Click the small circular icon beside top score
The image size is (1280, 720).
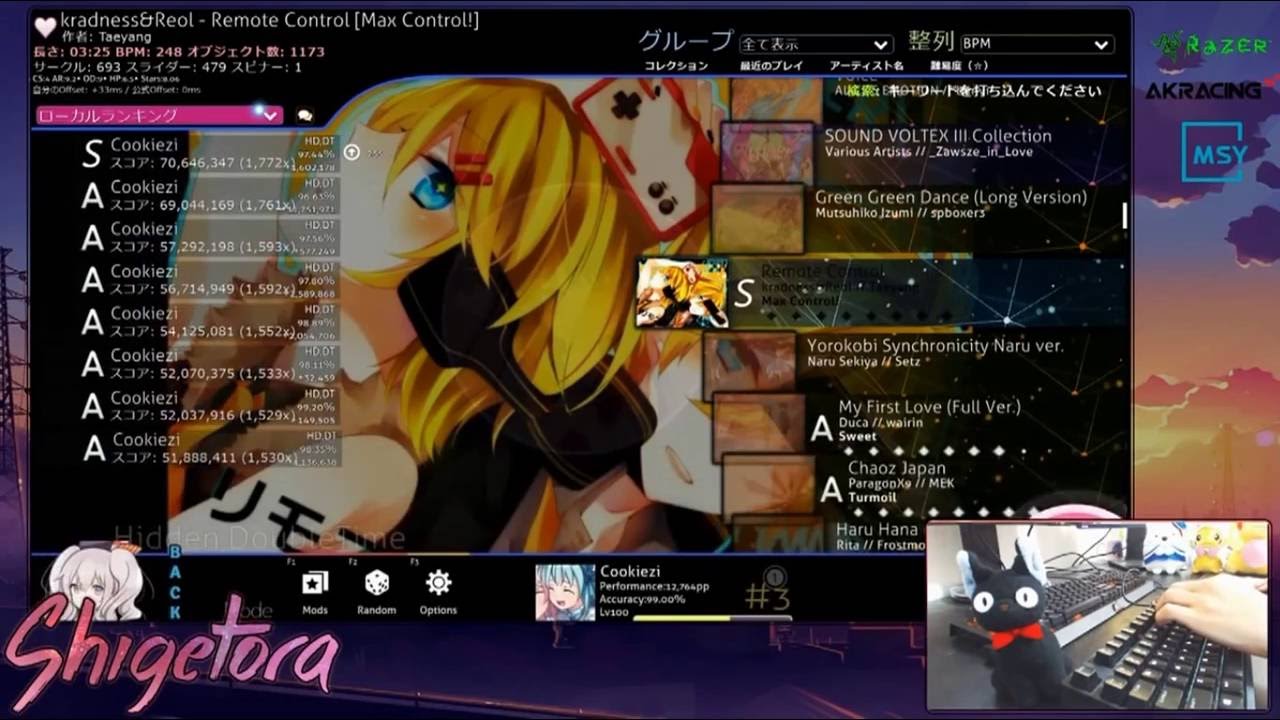point(352,152)
